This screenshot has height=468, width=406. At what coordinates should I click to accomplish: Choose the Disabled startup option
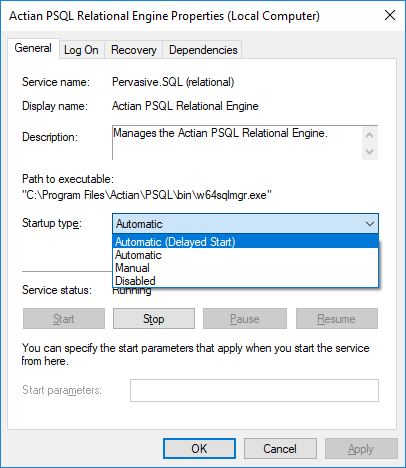coord(245,281)
